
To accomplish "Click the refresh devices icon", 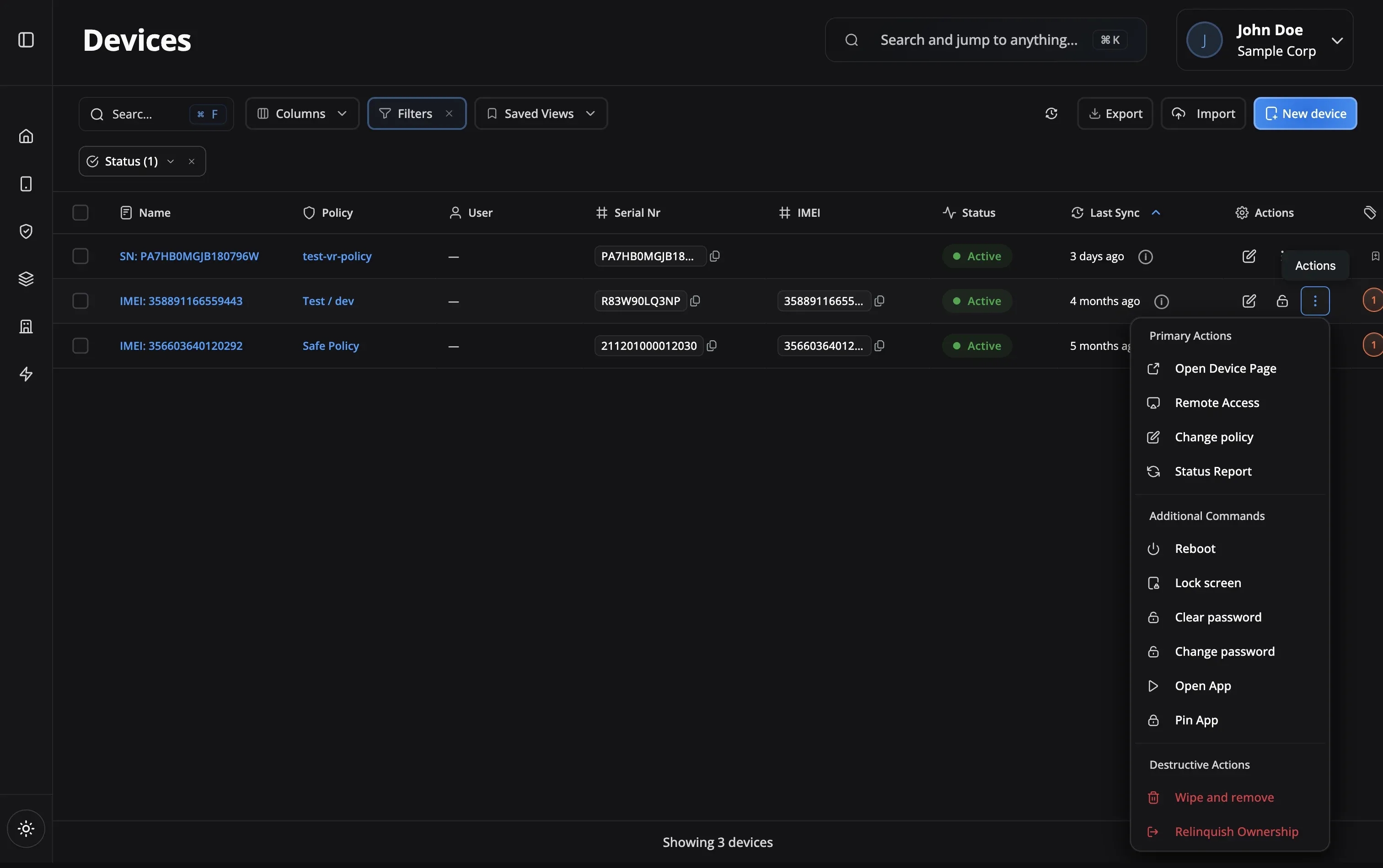I will click(1051, 114).
